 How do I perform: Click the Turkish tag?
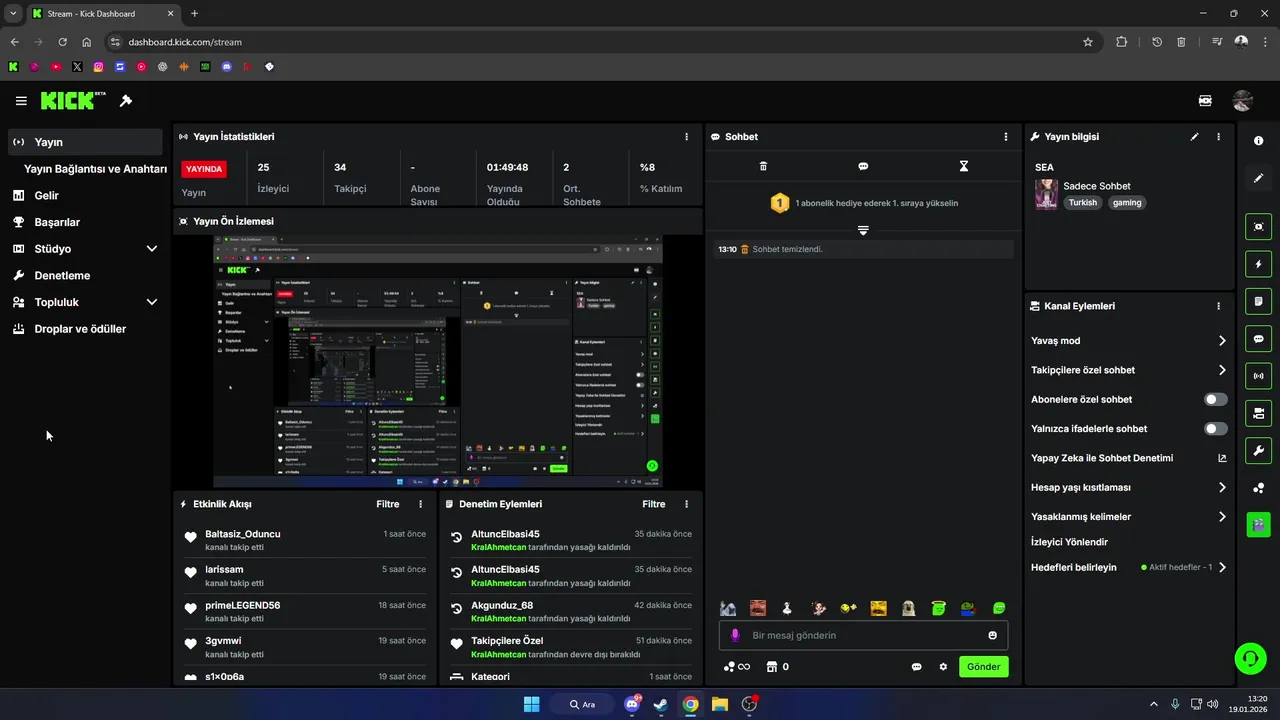click(x=1082, y=202)
